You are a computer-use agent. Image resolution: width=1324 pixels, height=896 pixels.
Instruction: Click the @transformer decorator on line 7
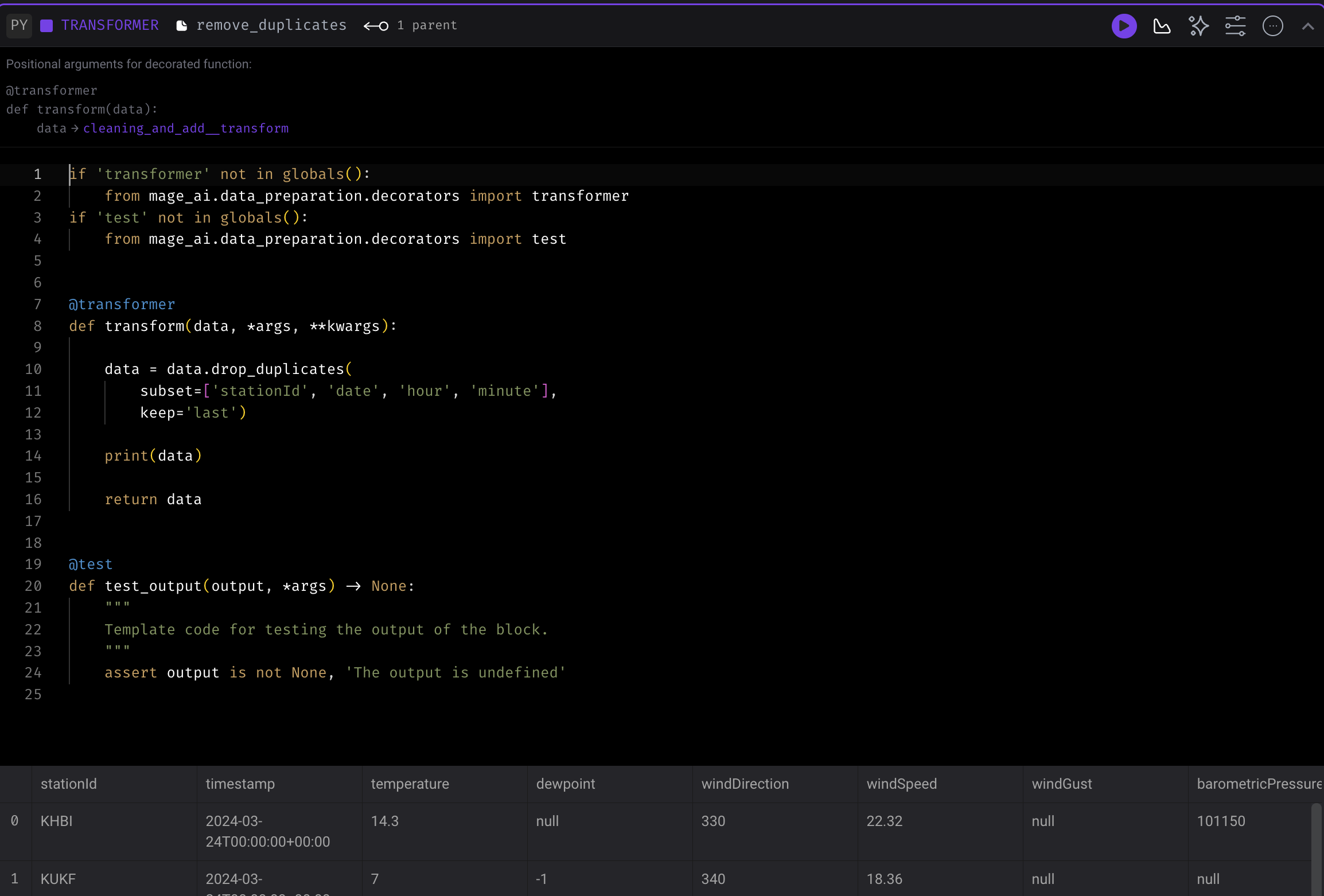click(122, 305)
